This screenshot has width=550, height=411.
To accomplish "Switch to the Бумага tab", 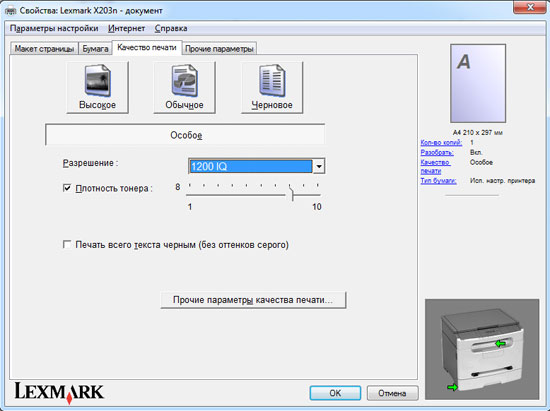I will click(x=95, y=49).
